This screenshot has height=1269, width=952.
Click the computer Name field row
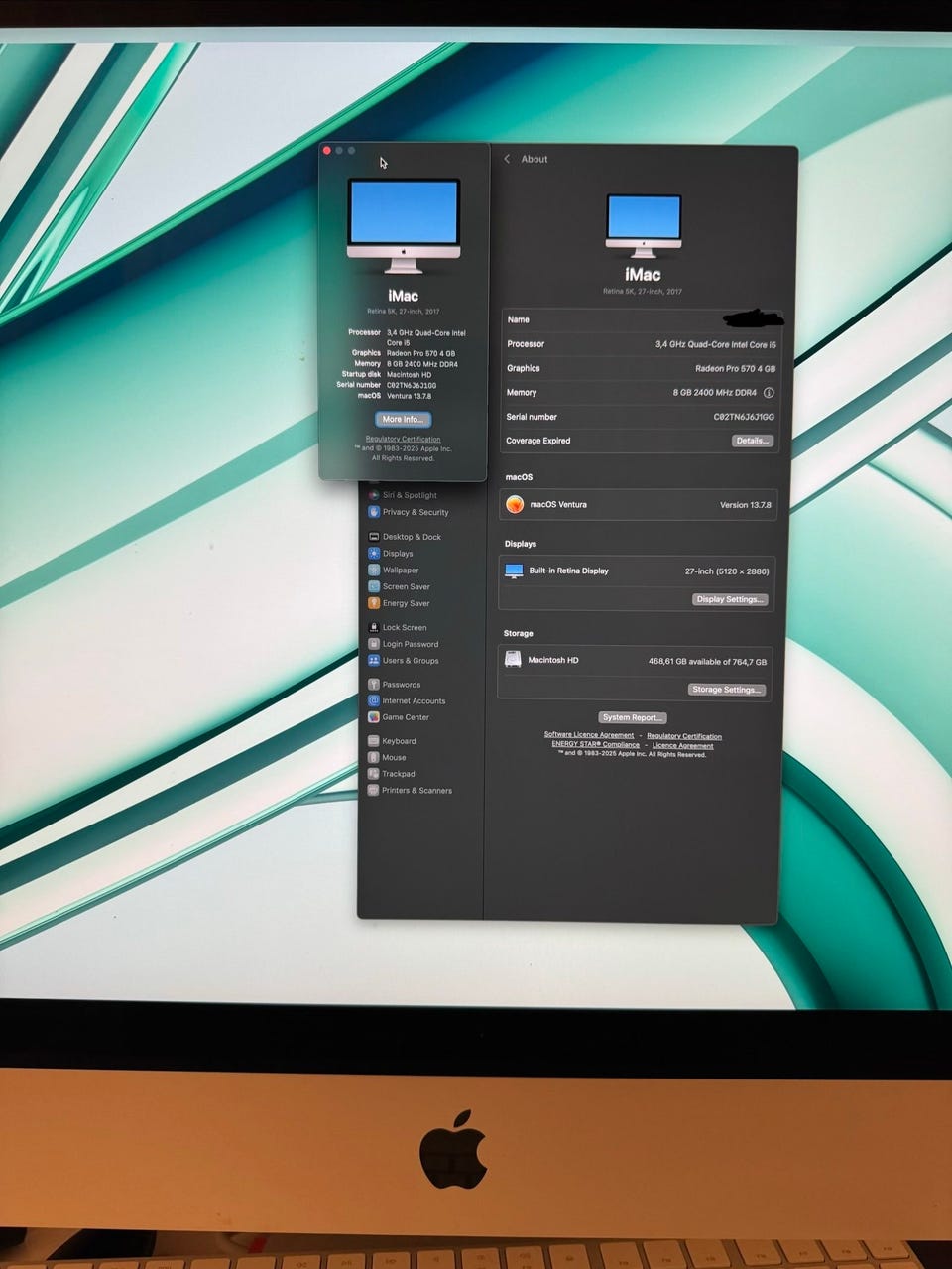[641, 319]
